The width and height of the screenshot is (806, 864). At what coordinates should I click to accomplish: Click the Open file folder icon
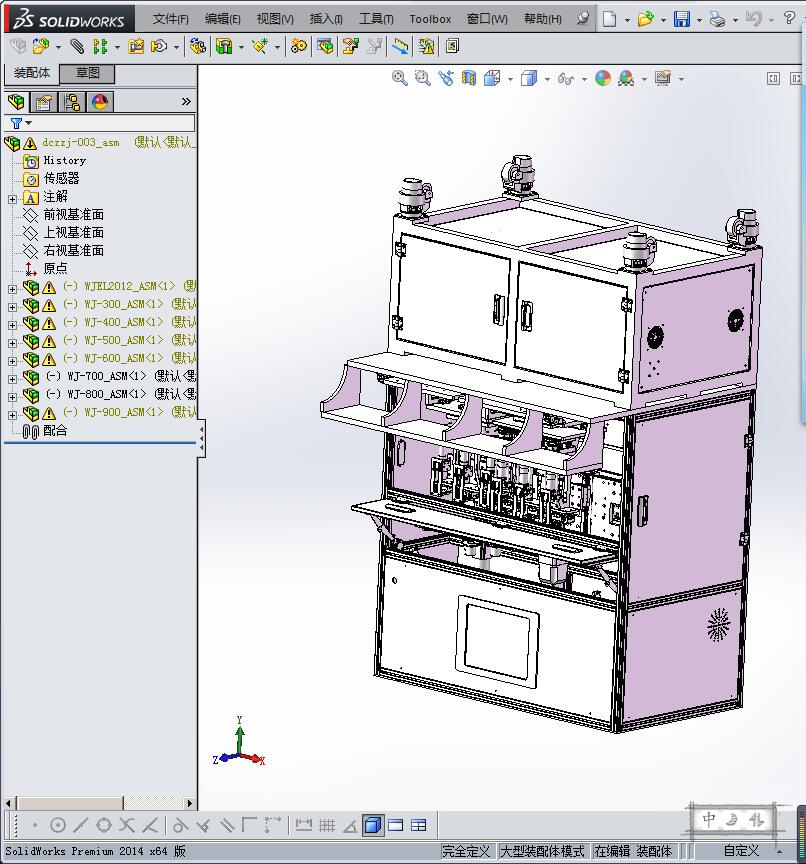pos(645,19)
